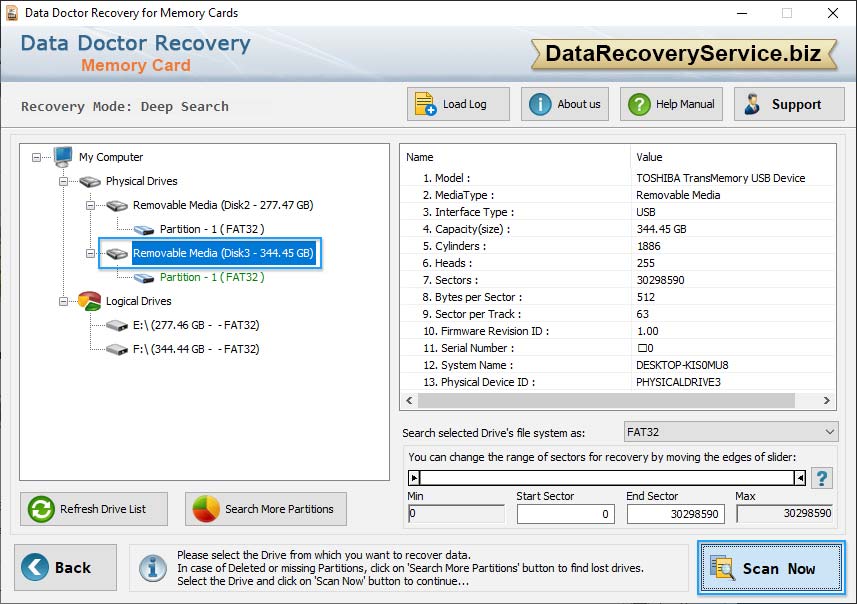
Task: Click the Capacity(size) row value 344.45 GB
Action: [661, 229]
